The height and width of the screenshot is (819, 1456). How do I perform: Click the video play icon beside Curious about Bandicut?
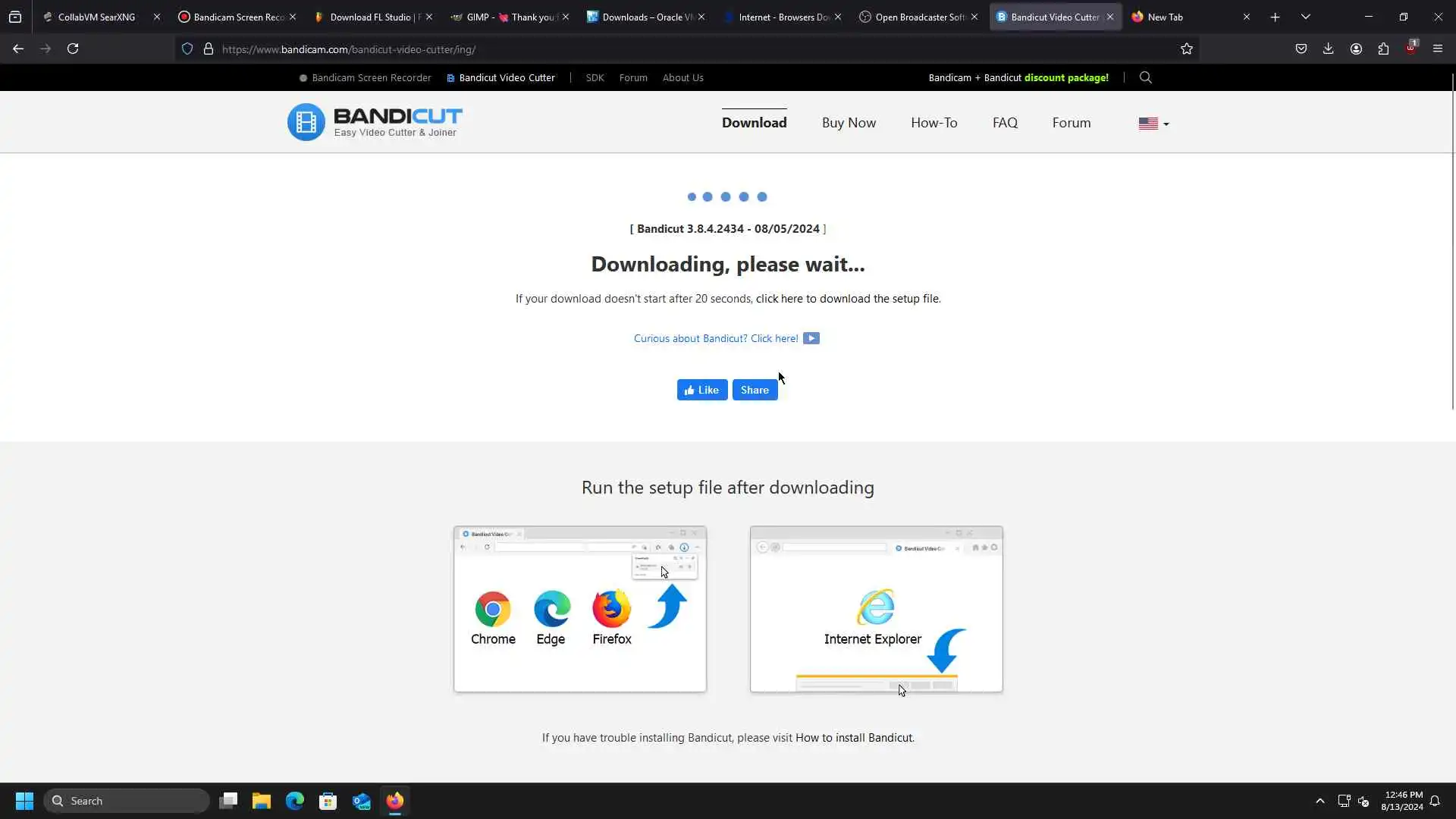coord(811,339)
